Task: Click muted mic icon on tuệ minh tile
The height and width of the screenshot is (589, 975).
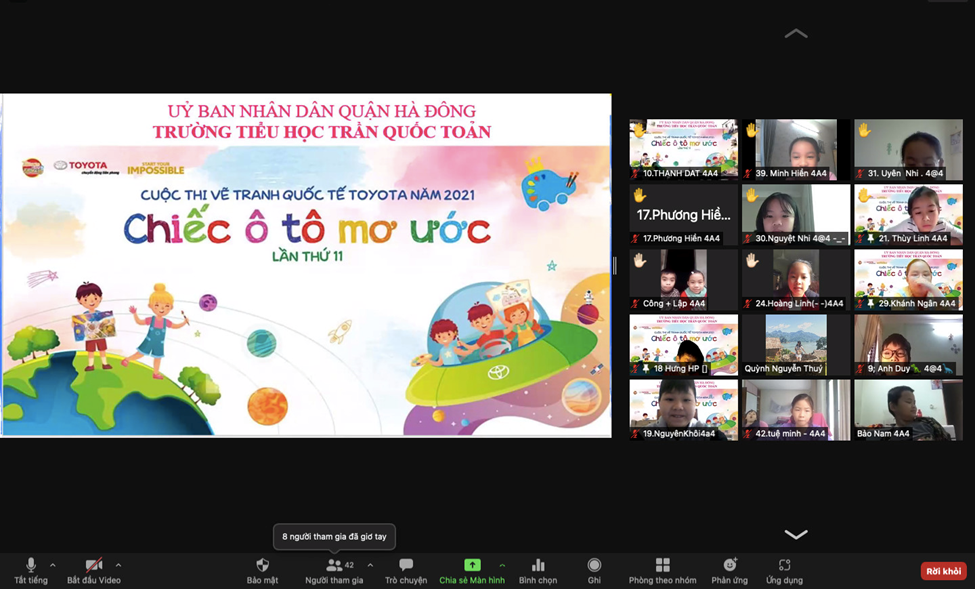Action: tap(749, 434)
